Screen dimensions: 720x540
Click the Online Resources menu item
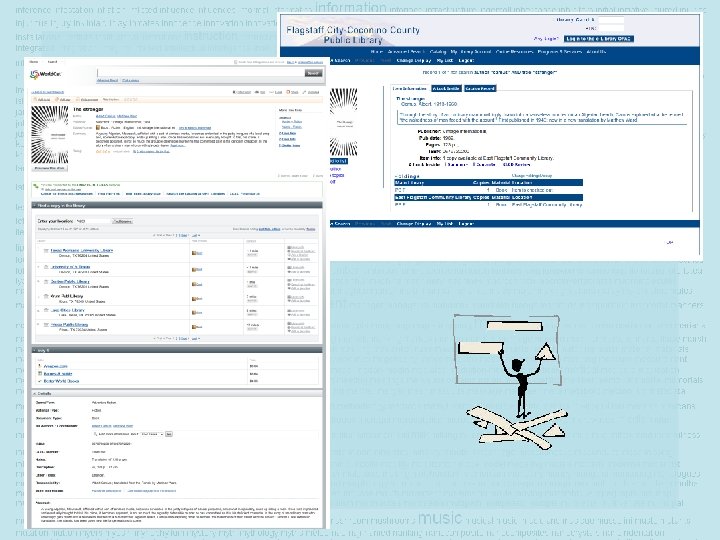click(514, 52)
